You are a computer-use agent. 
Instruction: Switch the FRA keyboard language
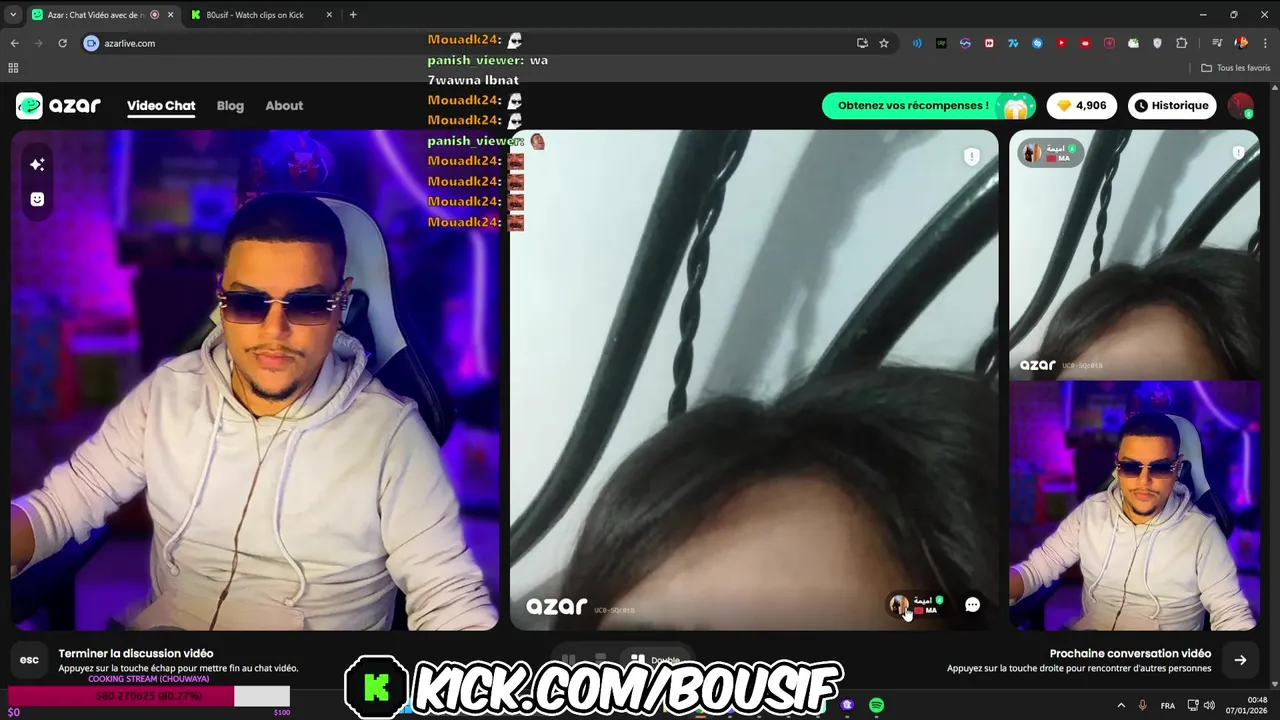(x=1167, y=705)
